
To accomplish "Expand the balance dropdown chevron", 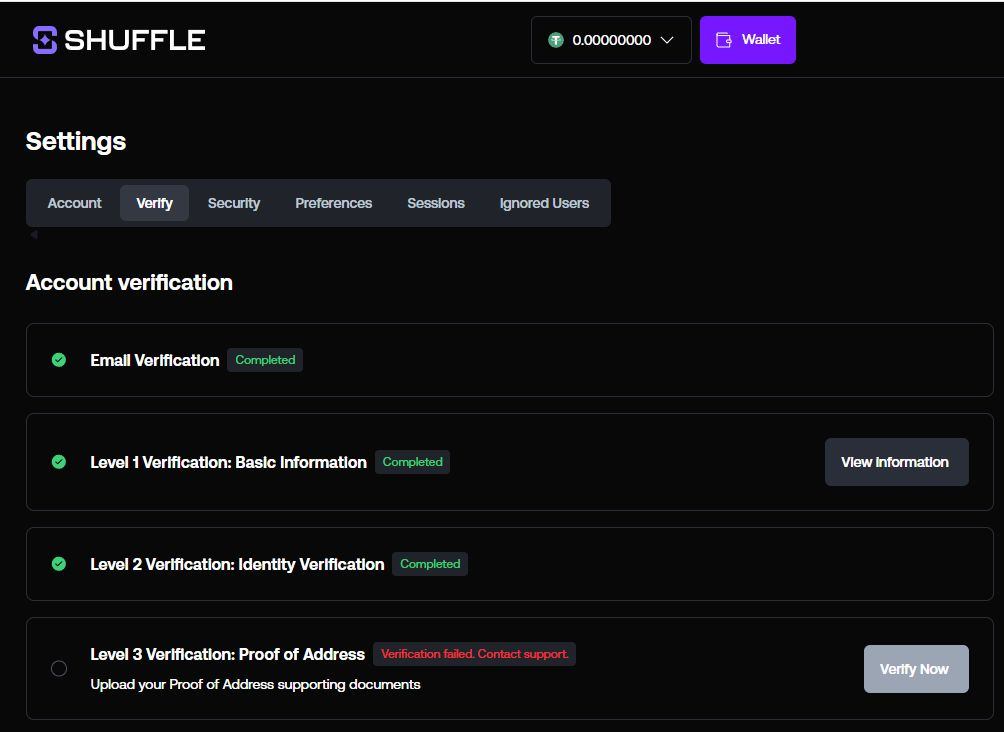I will tap(667, 40).
